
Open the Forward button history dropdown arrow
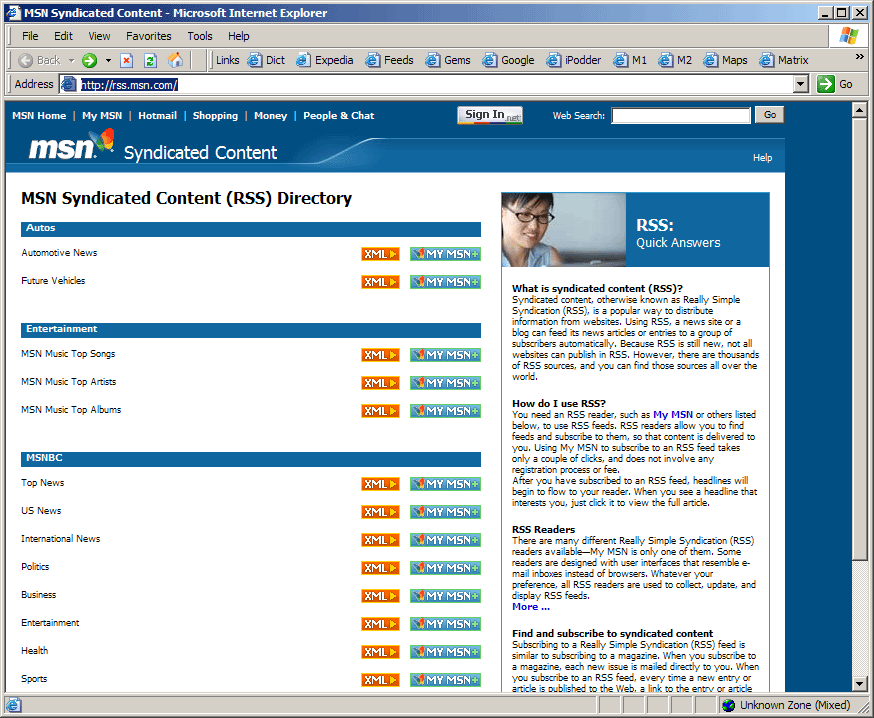[108, 60]
